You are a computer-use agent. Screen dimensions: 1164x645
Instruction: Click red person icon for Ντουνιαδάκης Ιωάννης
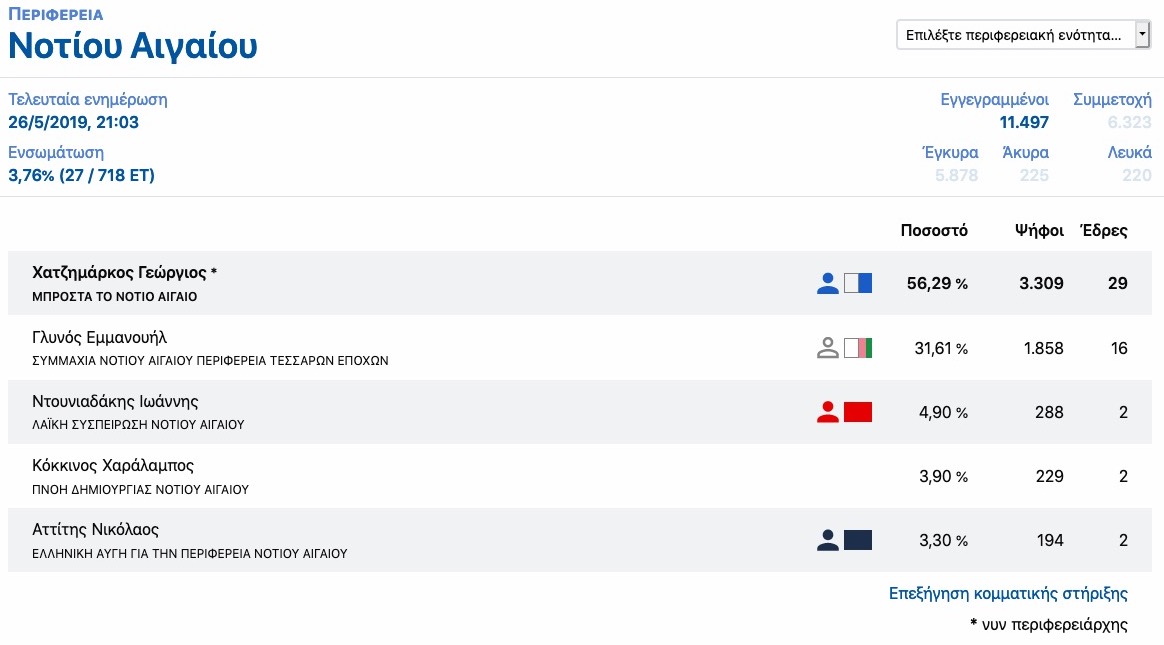[827, 412]
